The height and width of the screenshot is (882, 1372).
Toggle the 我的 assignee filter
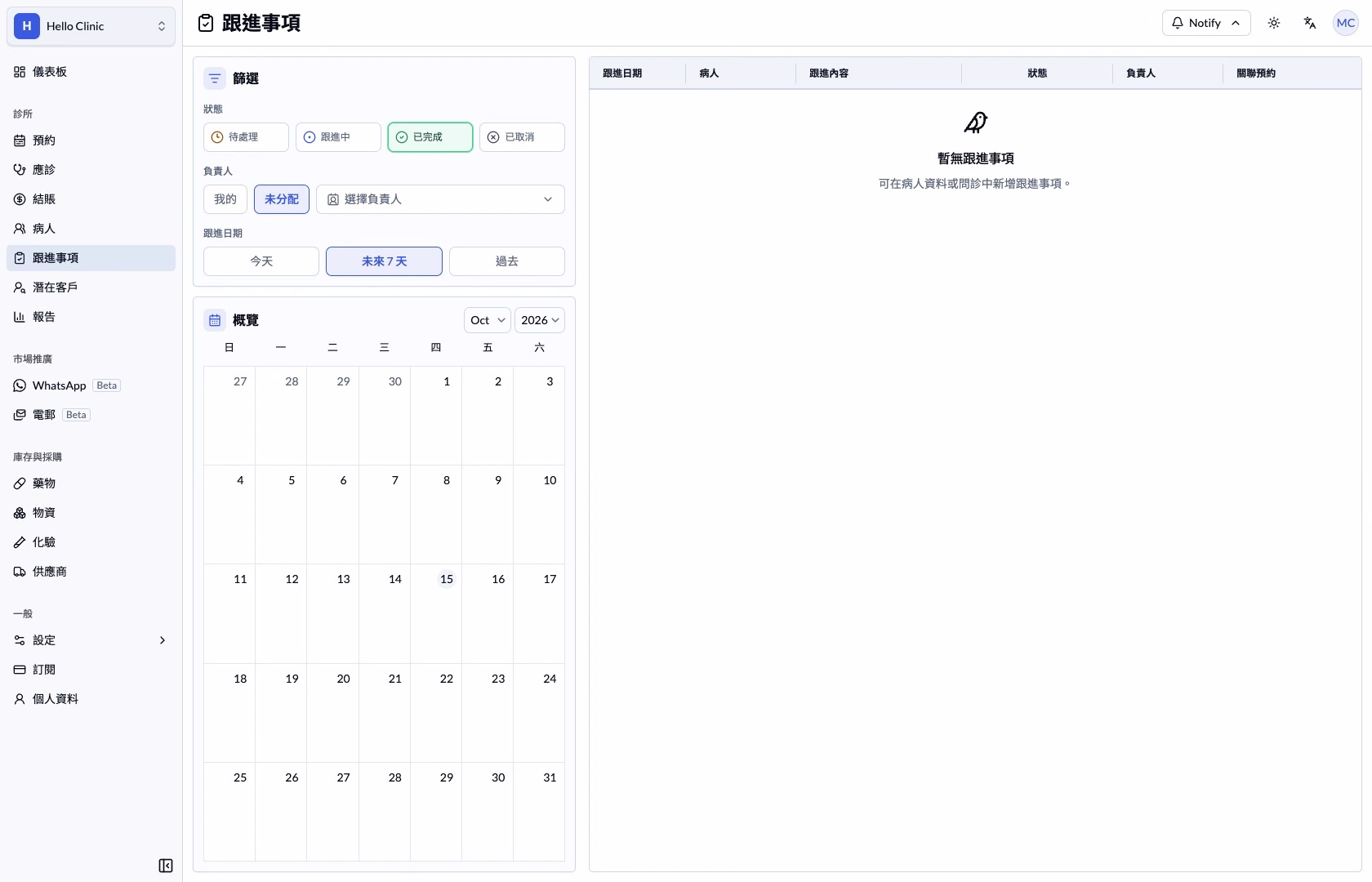pyautogui.click(x=225, y=199)
